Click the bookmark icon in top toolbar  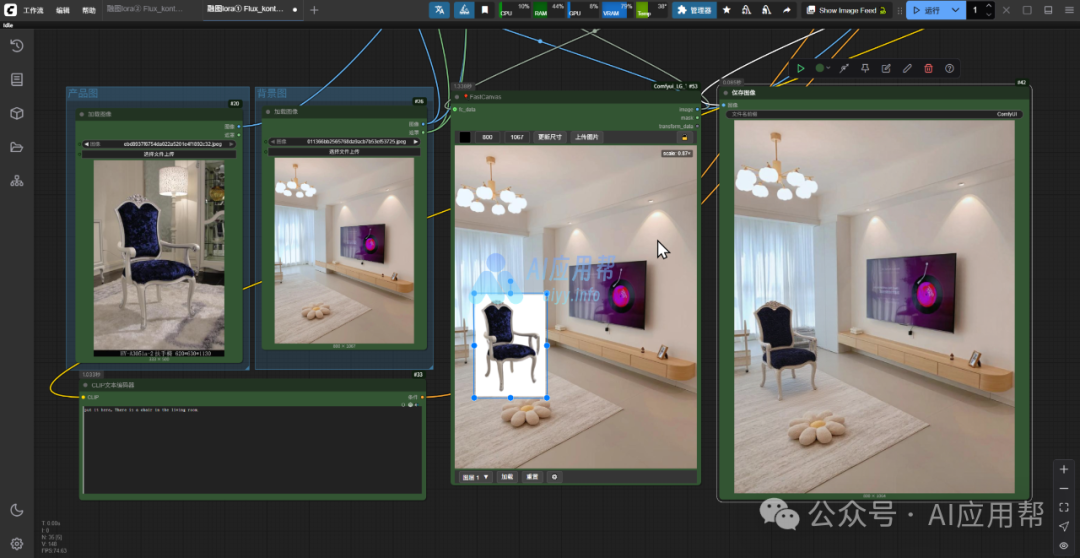tap(486, 10)
